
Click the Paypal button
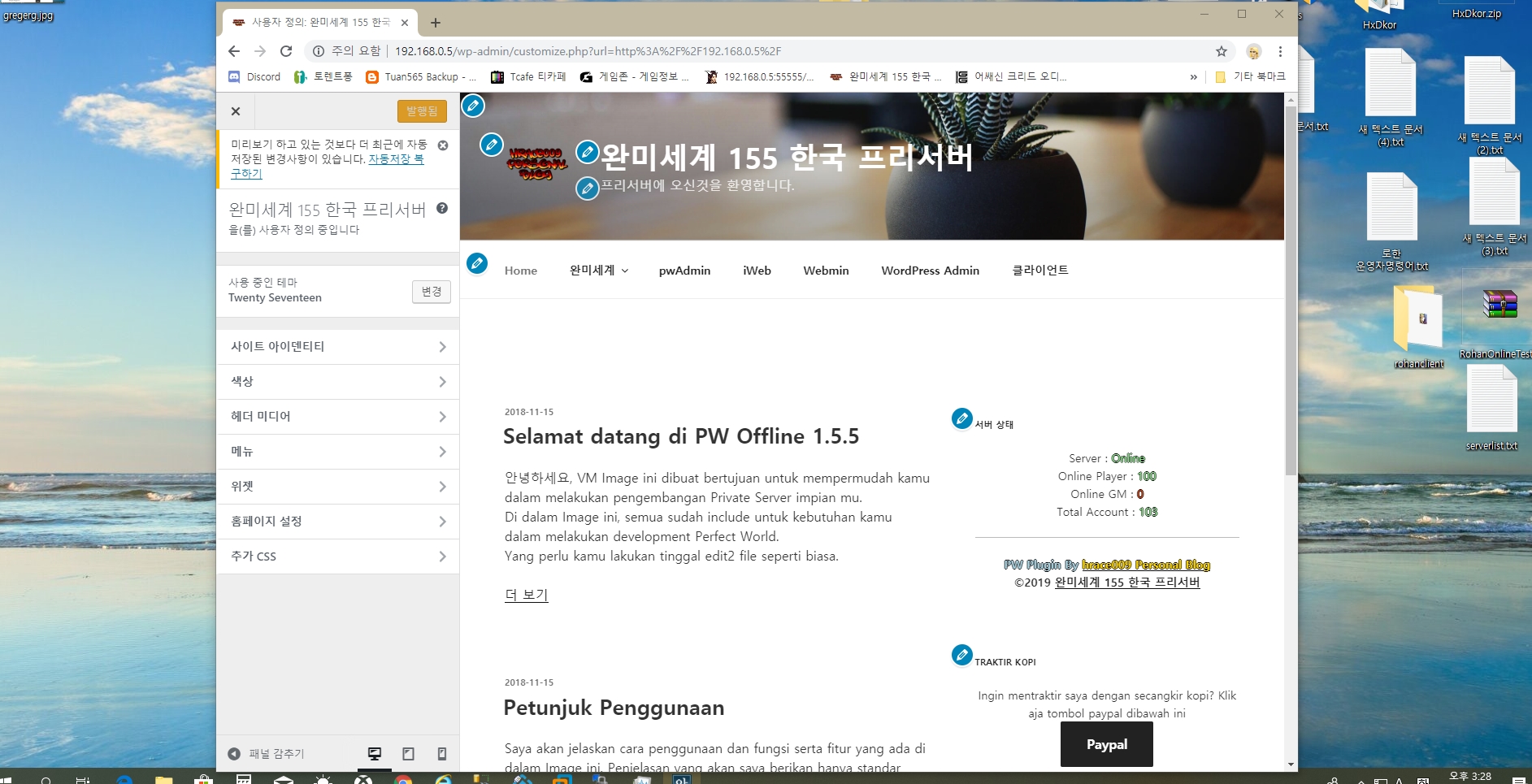(1106, 744)
